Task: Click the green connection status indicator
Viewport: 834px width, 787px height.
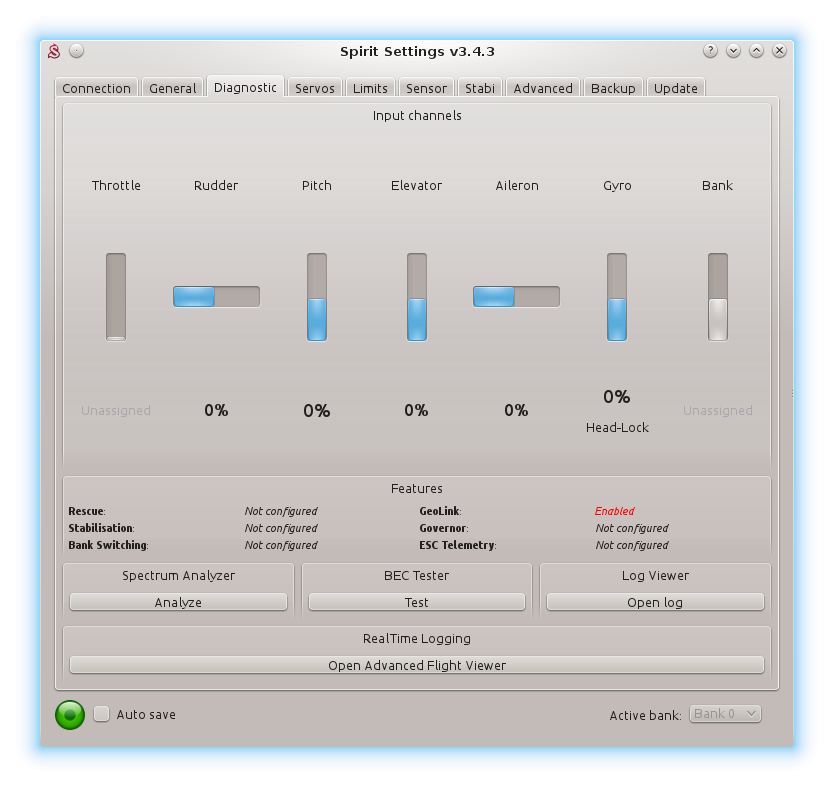Action: tap(70, 714)
